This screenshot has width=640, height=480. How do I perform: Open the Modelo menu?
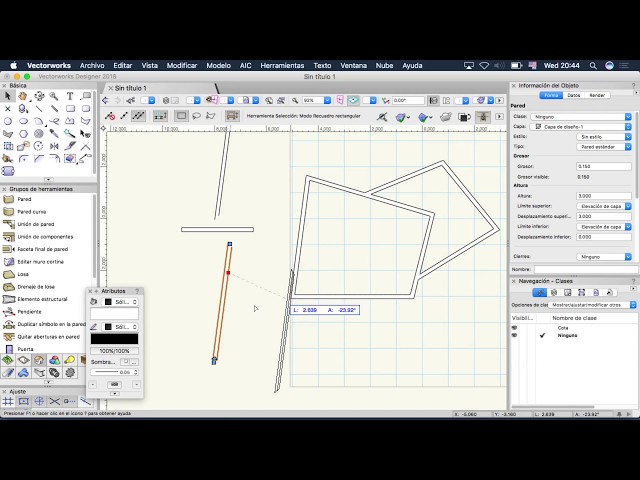coord(218,65)
